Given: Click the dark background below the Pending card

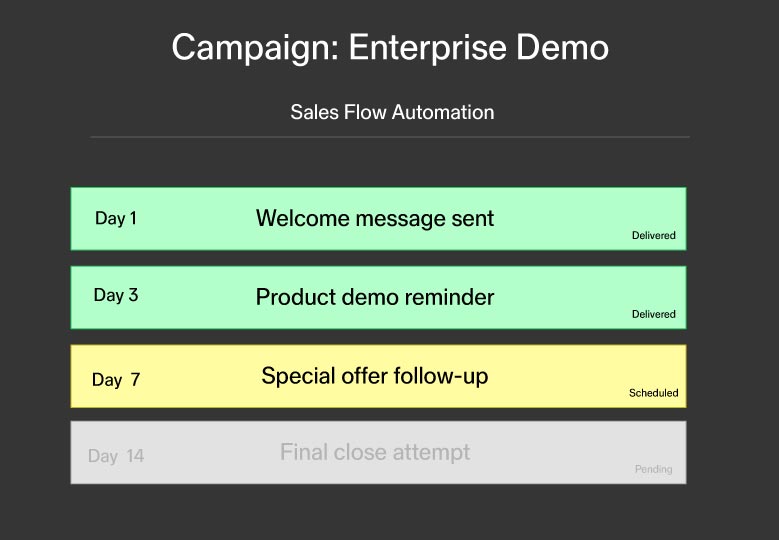Looking at the screenshot, I should pos(389,512).
